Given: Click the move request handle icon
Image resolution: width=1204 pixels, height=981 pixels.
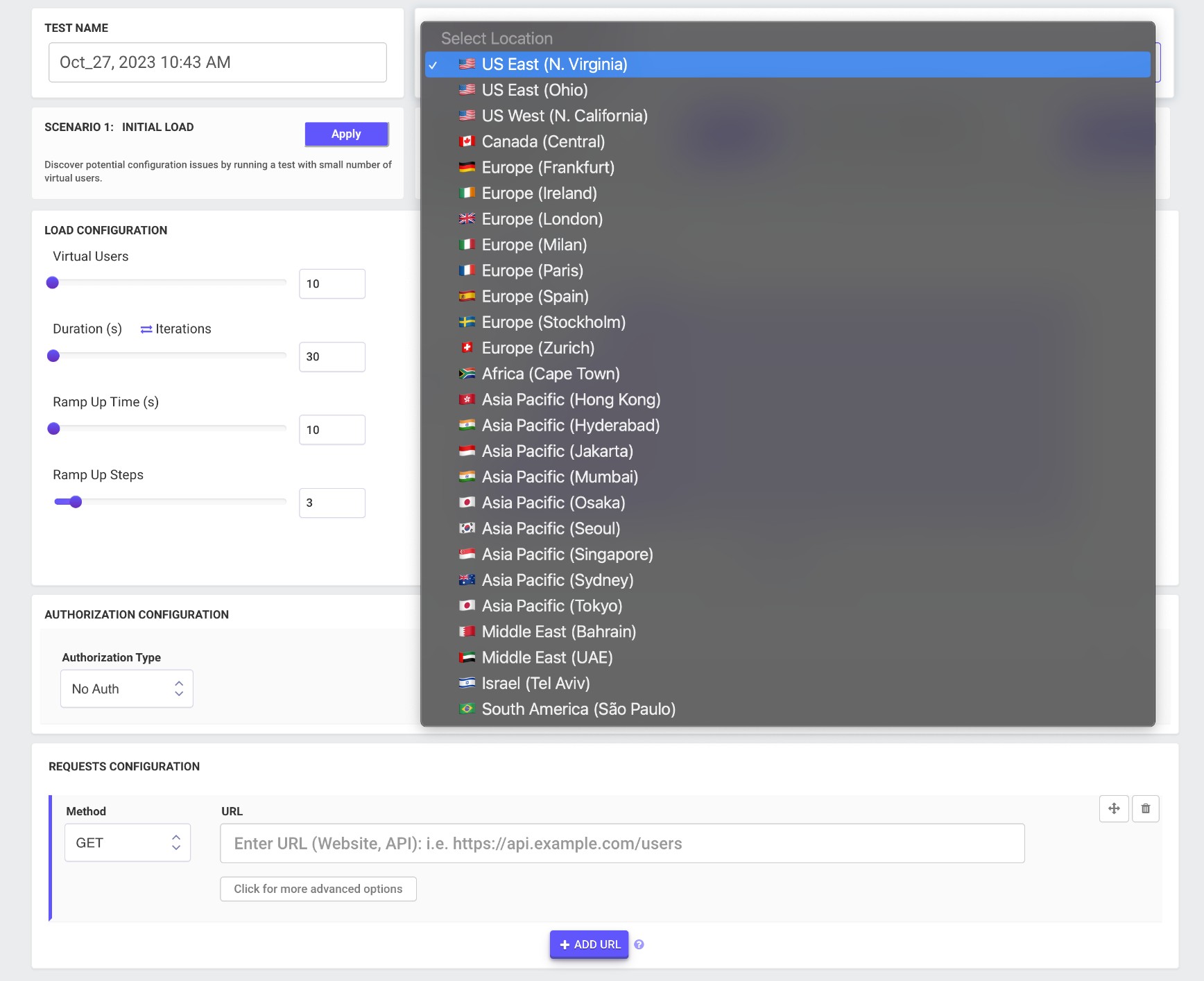Looking at the screenshot, I should pyautogui.click(x=1114, y=808).
